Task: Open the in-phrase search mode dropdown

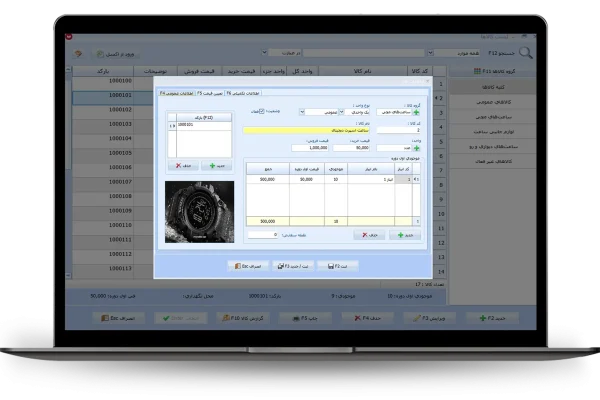Action: tap(264, 53)
